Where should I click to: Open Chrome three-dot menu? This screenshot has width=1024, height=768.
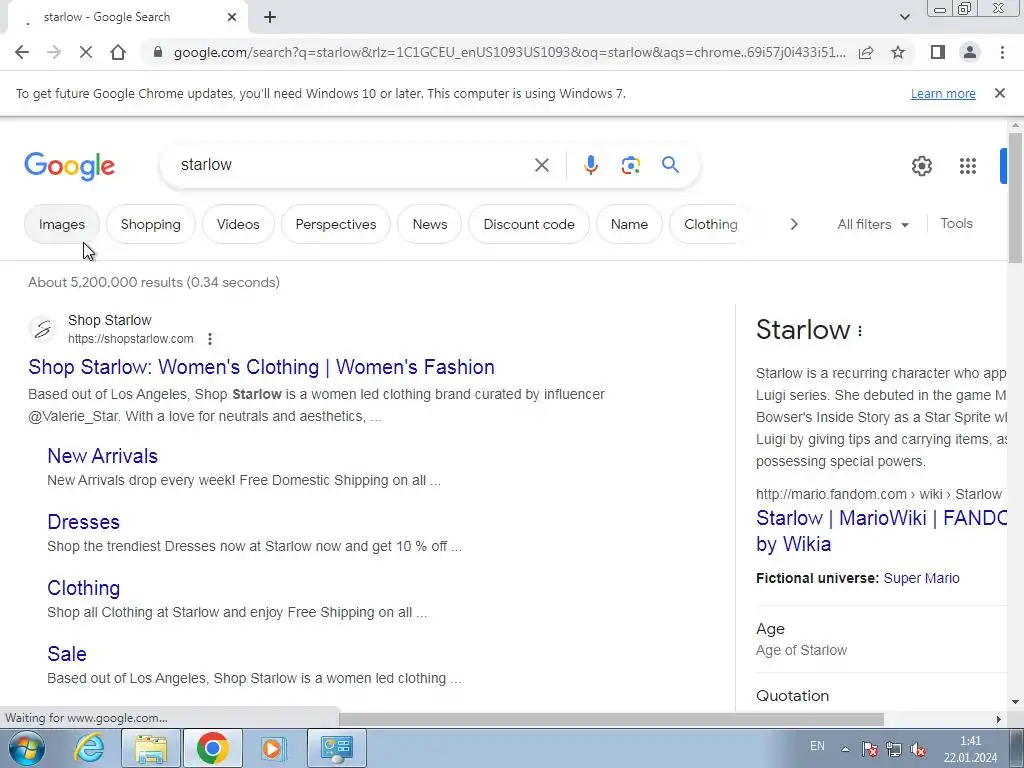tap(1002, 52)
